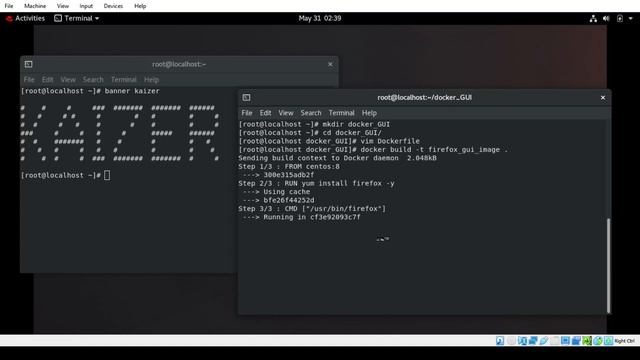Click the recording icon in VirtualBox status bar
Image resolution: width=640 pixels, height=360 pixels.
(x=576, y=341)
